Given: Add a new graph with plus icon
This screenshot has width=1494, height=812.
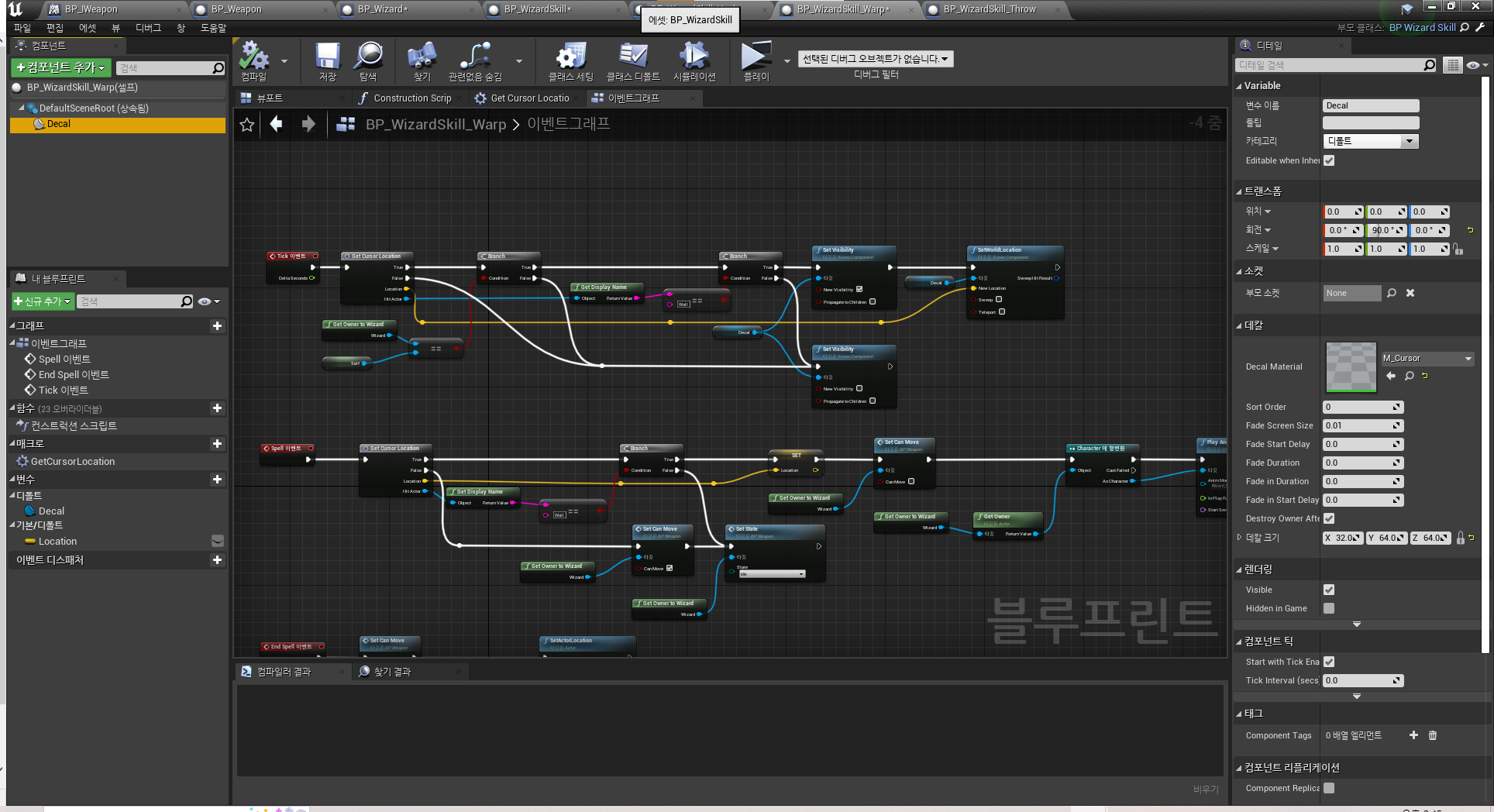Looking at the screenshot, I should coord(217,326).
